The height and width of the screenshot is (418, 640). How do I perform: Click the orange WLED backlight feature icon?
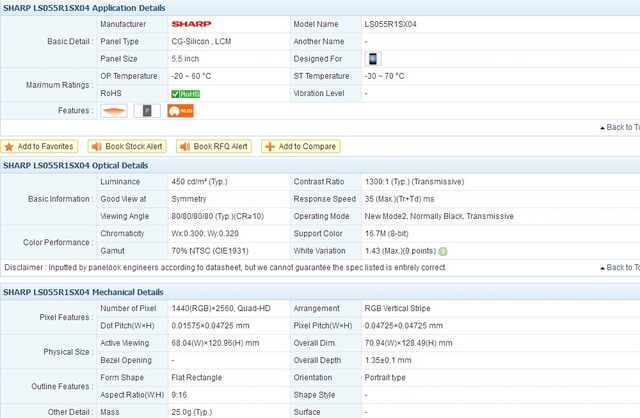click(x=180, y=111)
